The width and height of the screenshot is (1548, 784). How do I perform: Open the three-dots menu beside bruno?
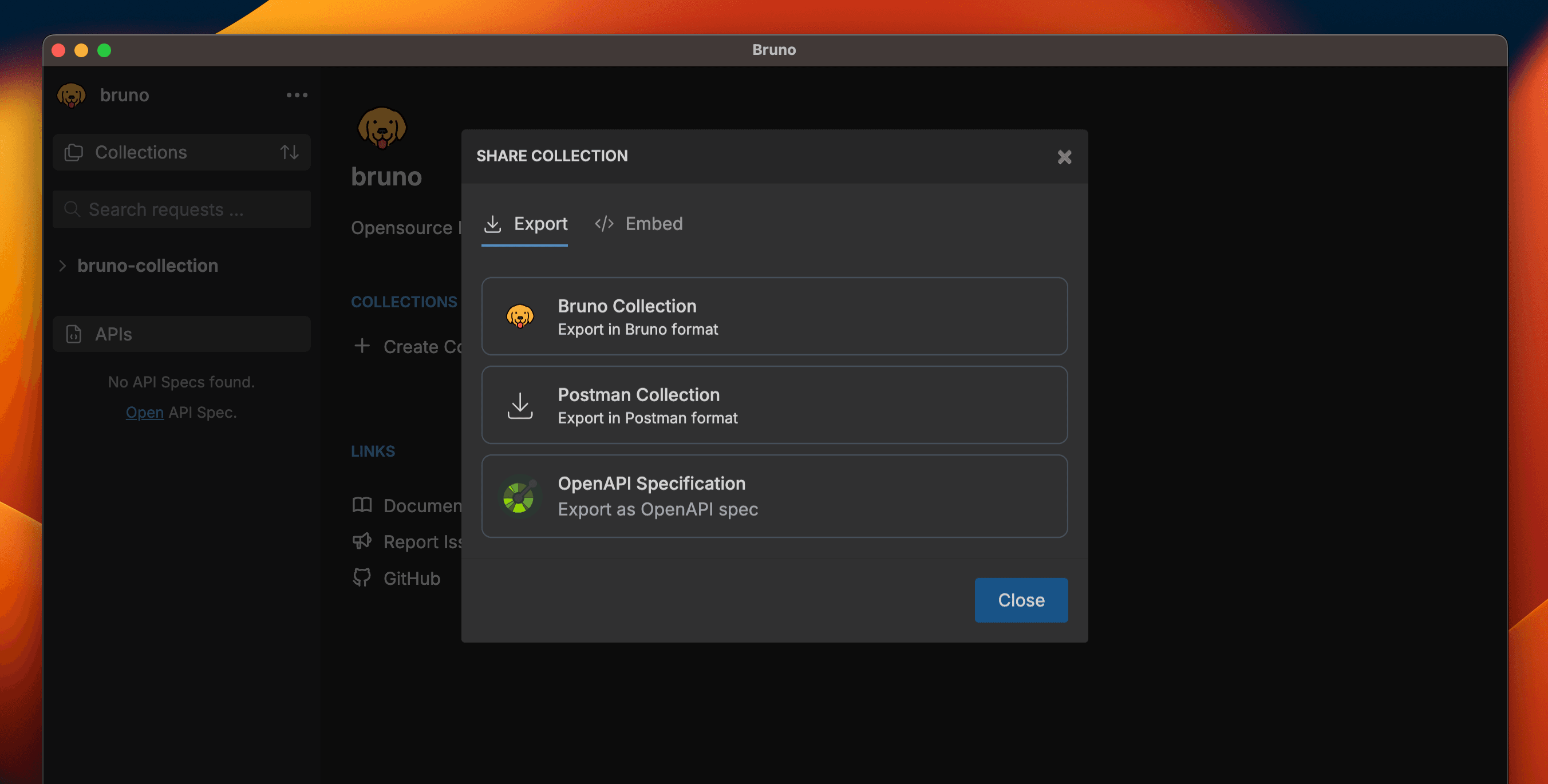[296, 95]
